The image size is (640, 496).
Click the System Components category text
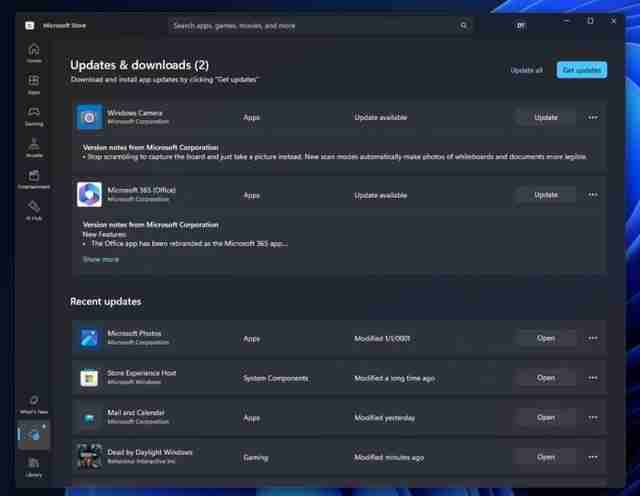pyautogui.click(x=276, y=379)
